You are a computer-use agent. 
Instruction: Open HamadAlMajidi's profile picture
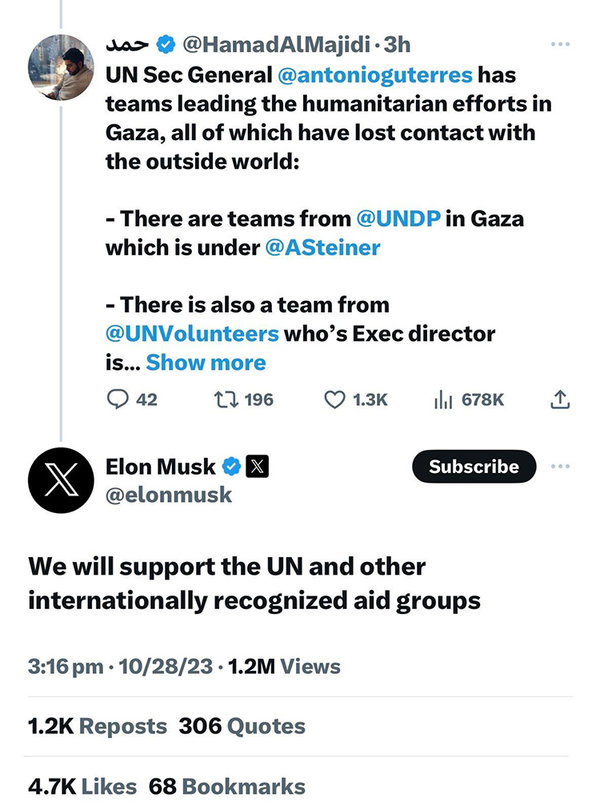pyautogui.click(x=61, y=67)
